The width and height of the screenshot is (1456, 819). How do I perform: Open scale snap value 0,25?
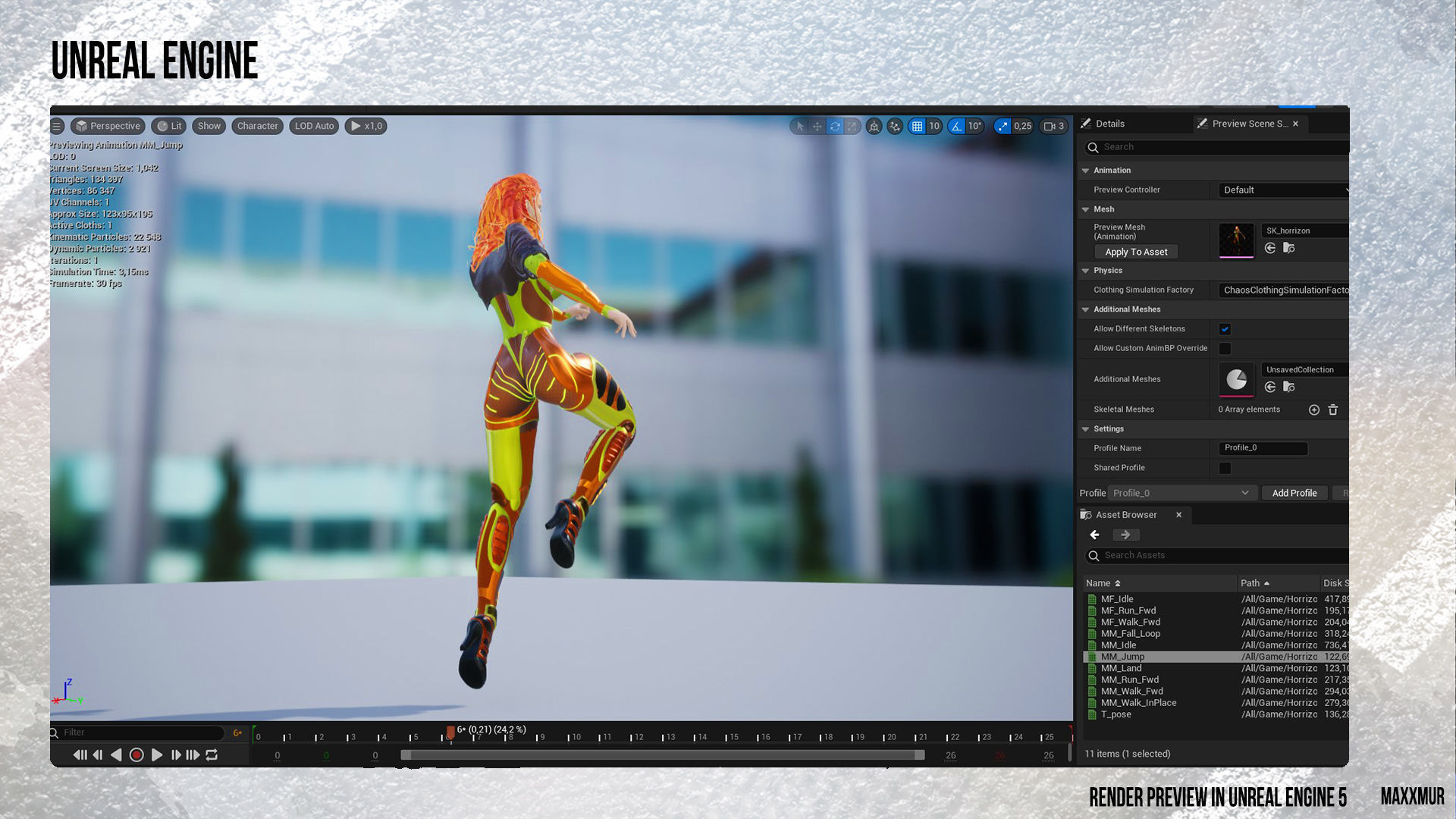tap(1023, 126)
